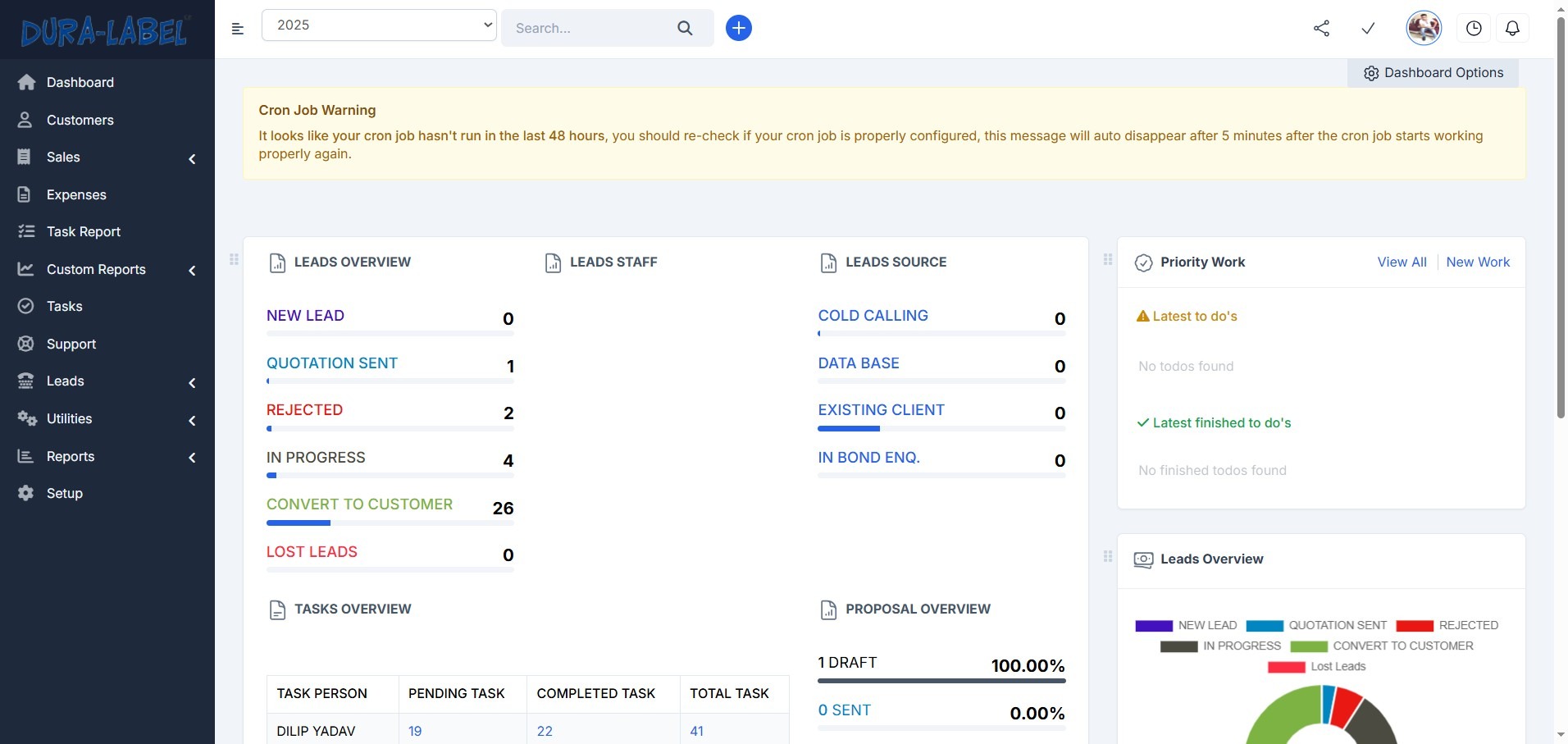Click View All in Priority Work
1568x744 pixels.
tap(1402, 262)
